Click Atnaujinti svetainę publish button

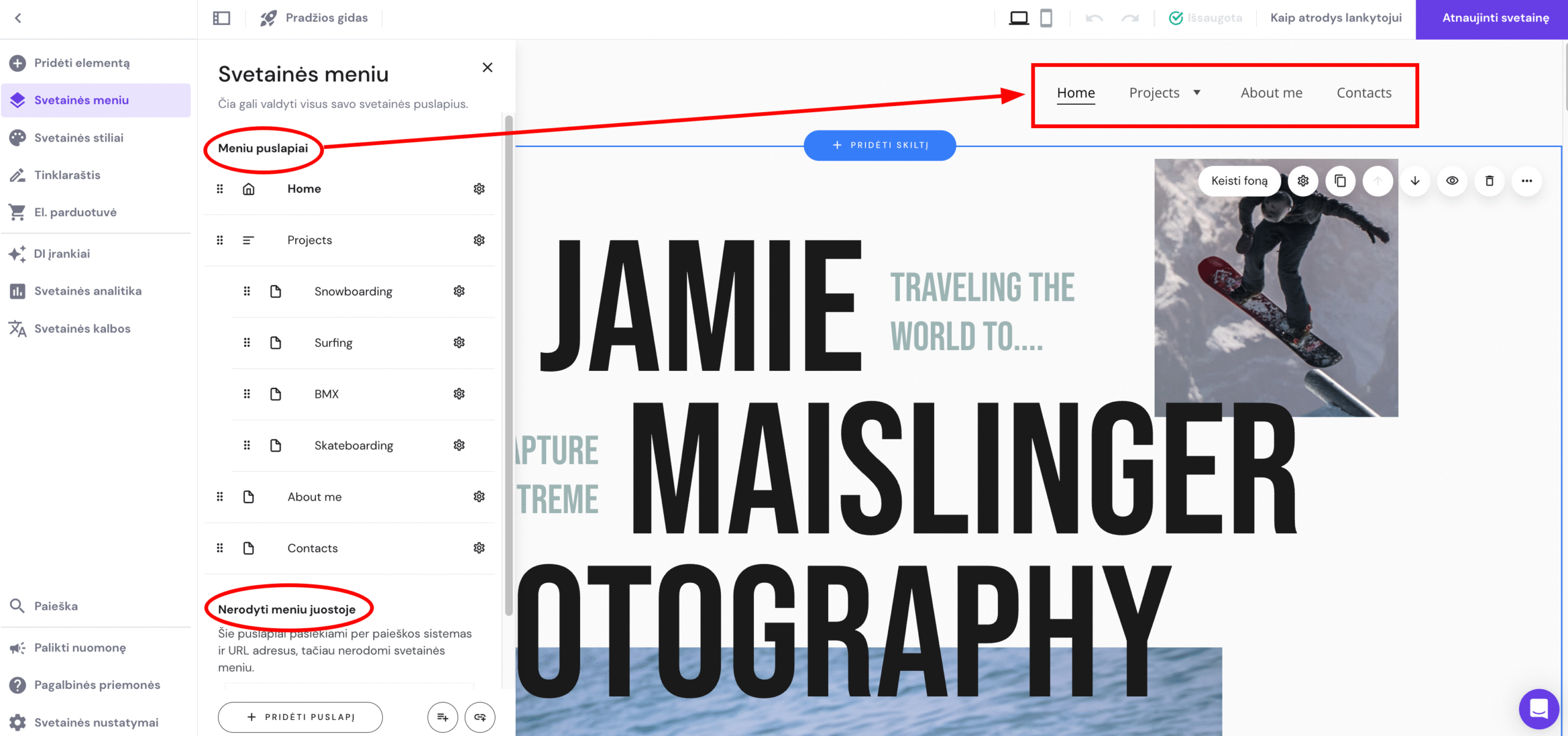(1495, 18)
